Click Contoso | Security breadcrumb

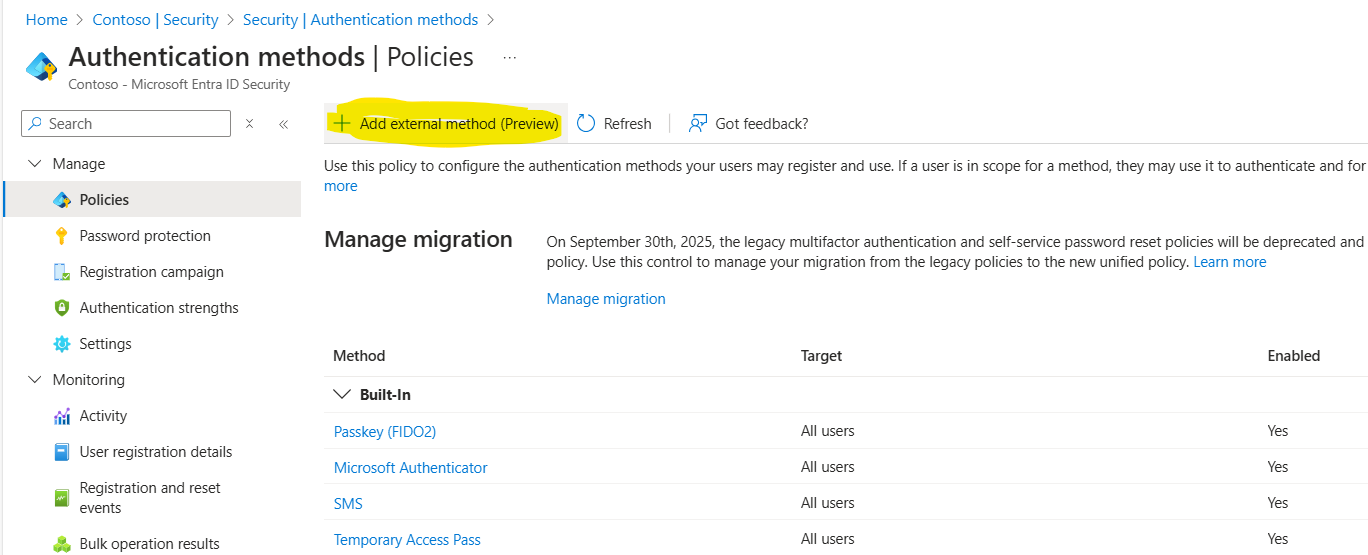pyautogui.click(x=155, y=20)
